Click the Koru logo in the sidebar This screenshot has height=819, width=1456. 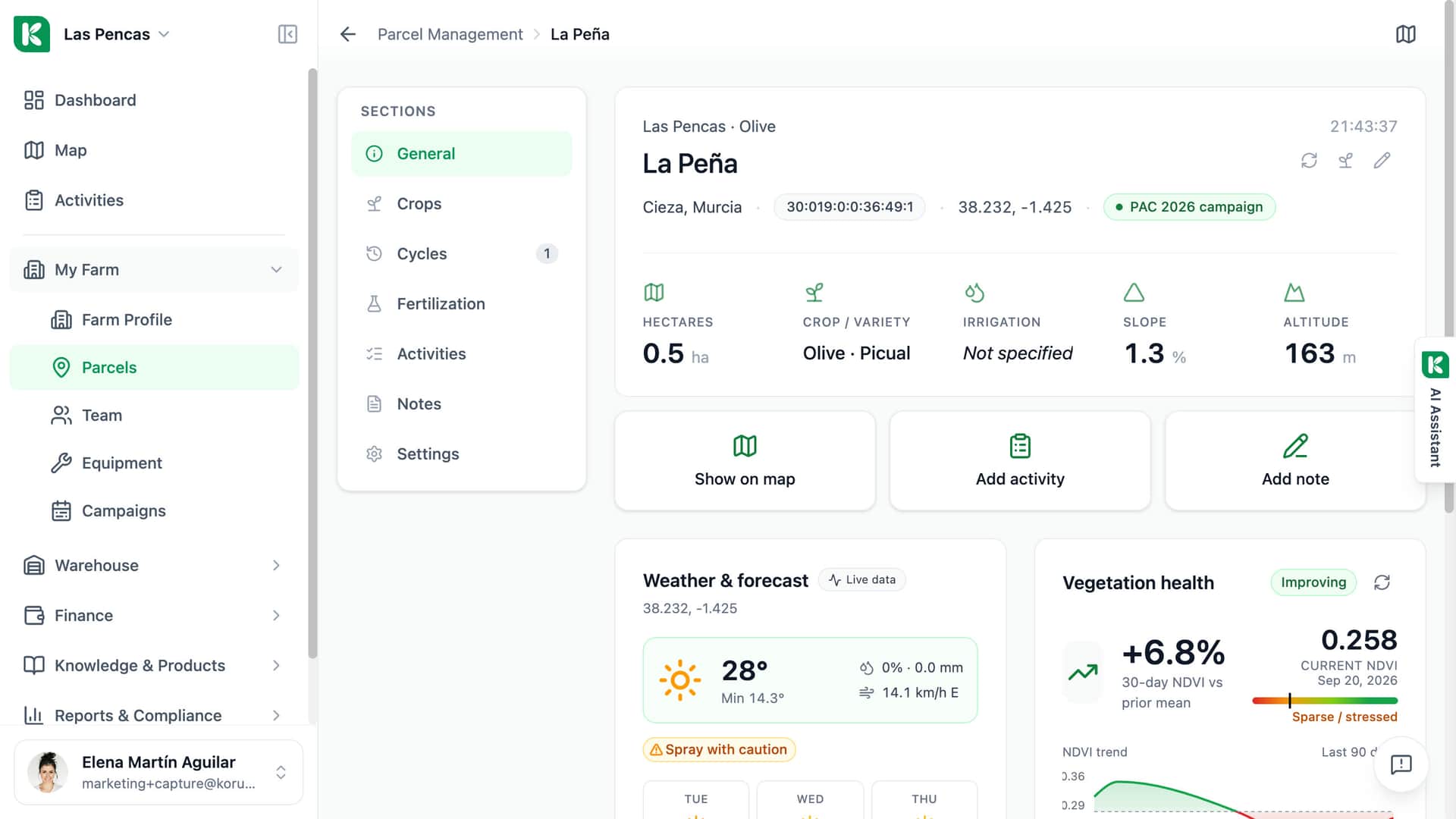point(32,34)
